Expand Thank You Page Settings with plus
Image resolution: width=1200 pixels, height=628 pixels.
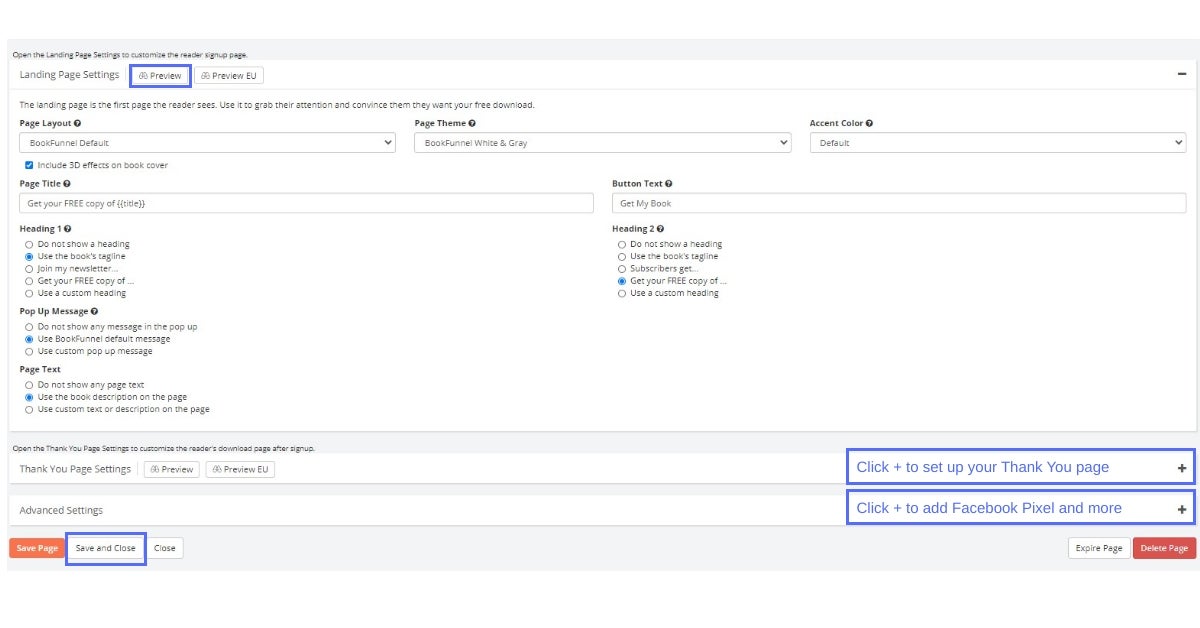pyautogui.click(x=1181, y=468)
